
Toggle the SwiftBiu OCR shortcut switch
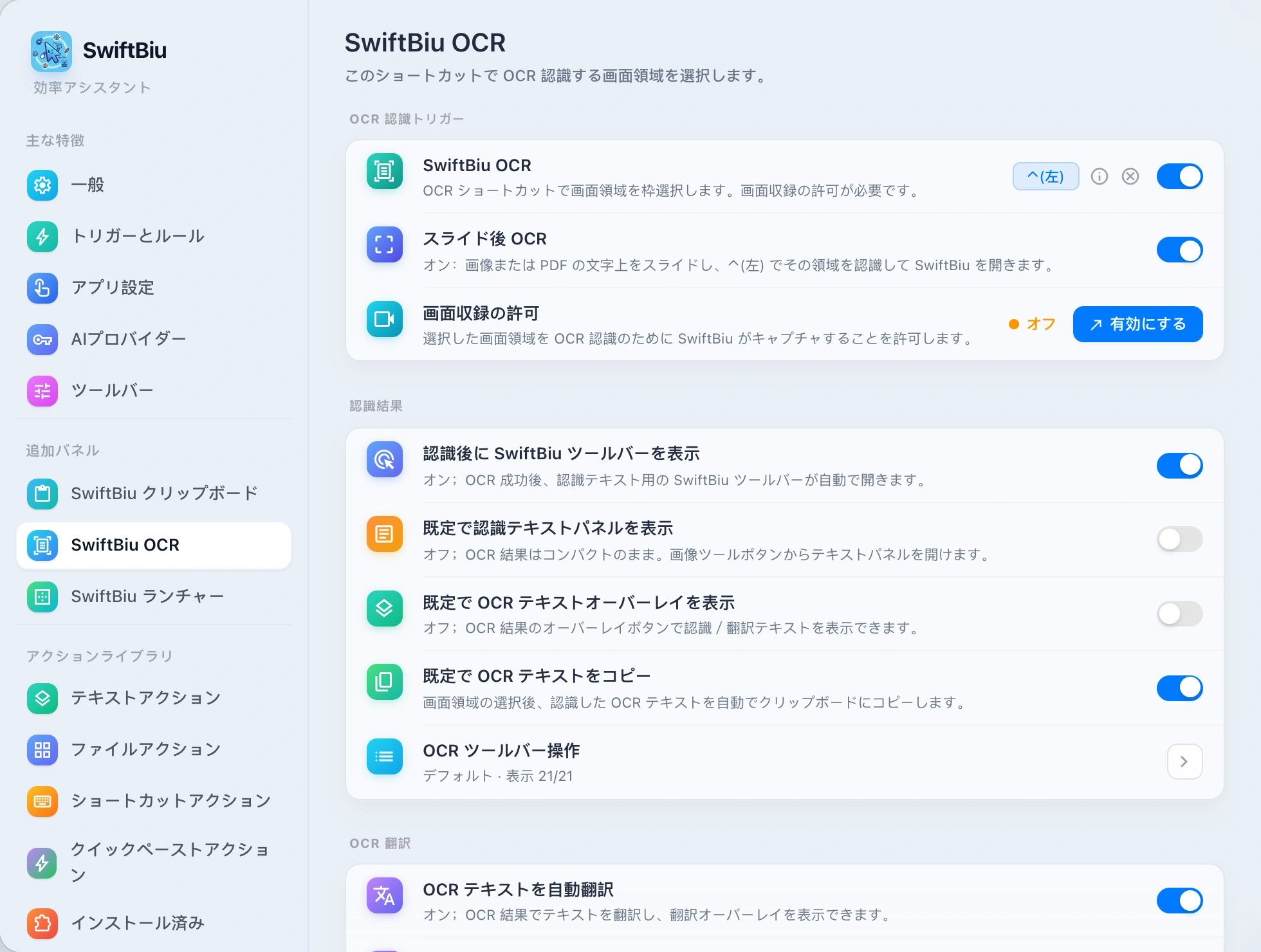(x=1179, y=176)
